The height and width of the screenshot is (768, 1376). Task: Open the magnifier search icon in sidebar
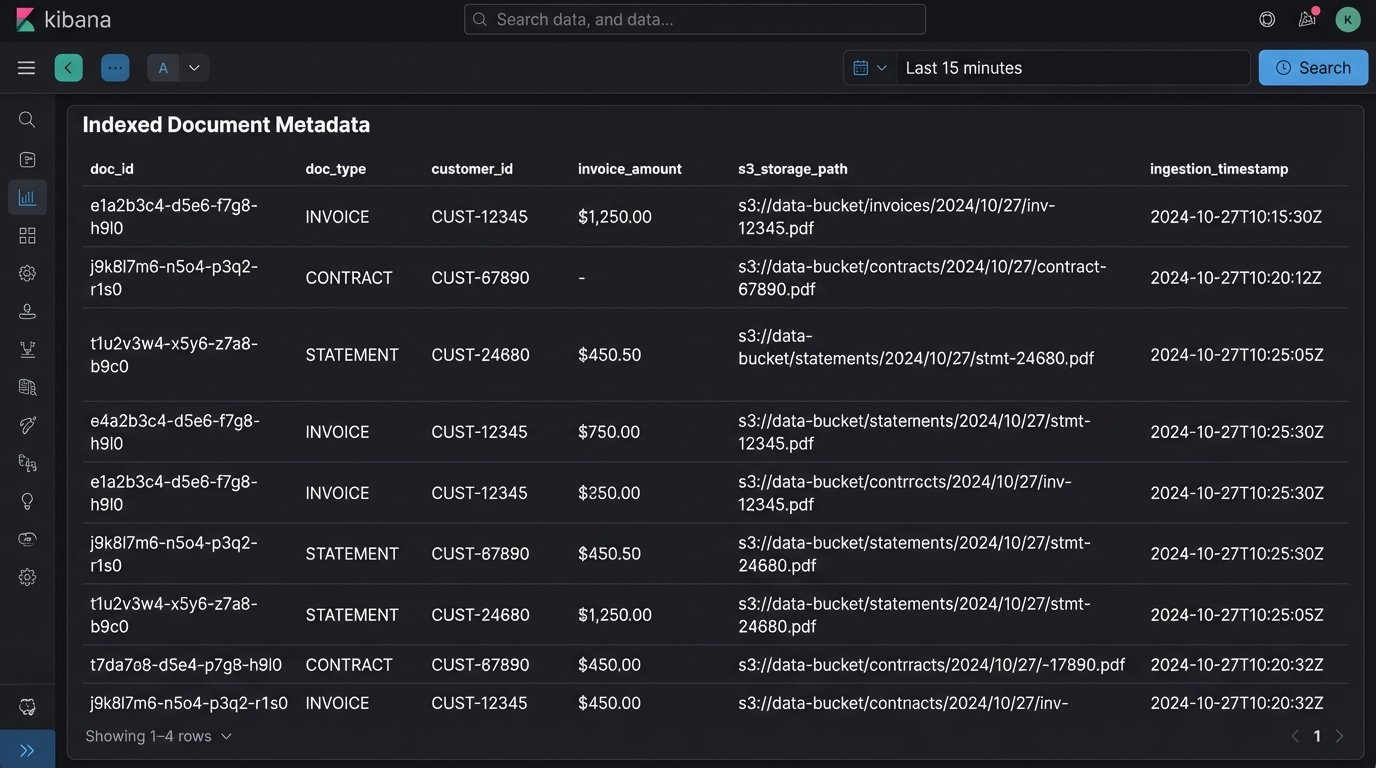(x=27, y=120)
